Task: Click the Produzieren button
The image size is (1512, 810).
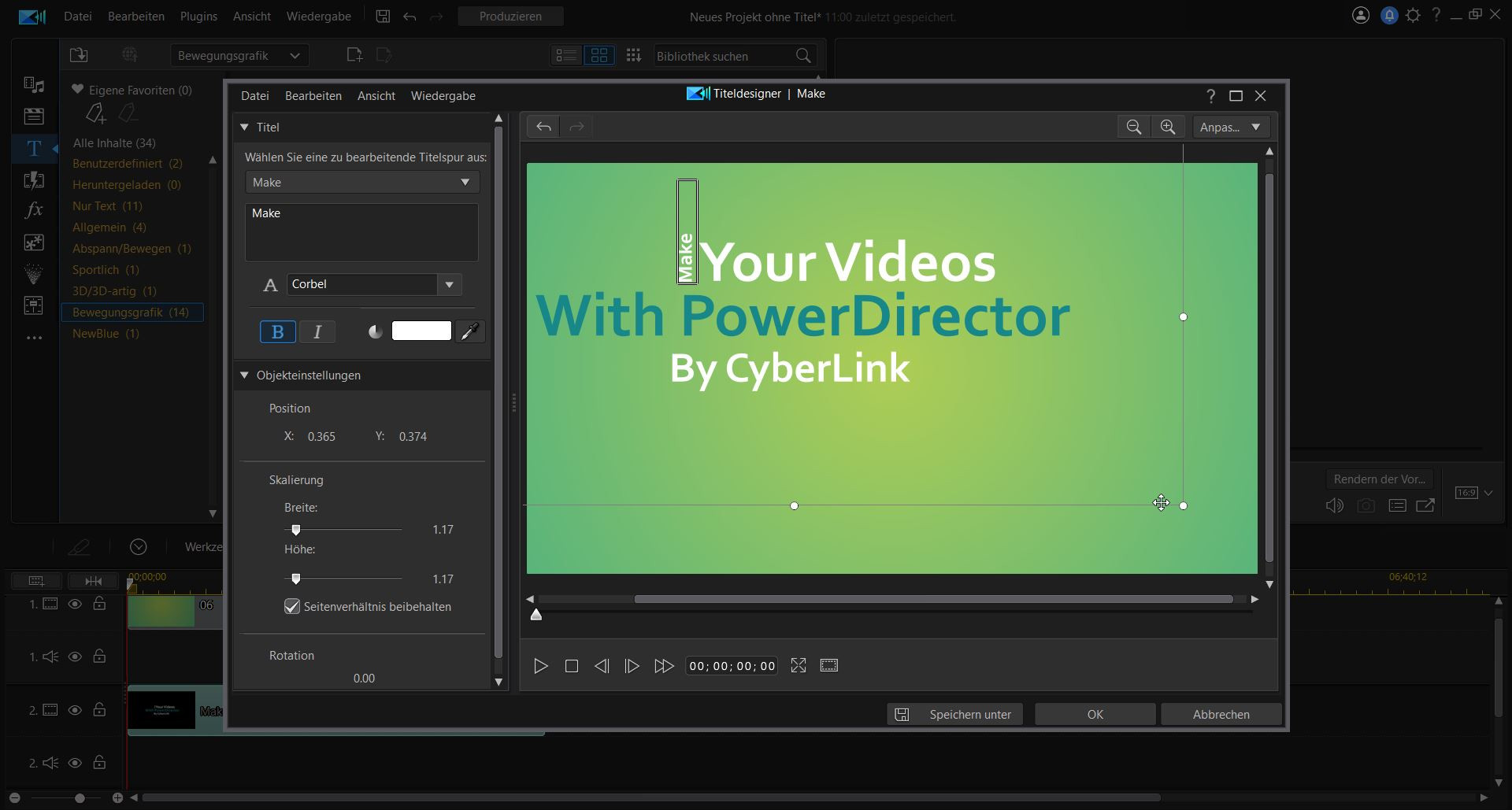Action: [510, 16]
